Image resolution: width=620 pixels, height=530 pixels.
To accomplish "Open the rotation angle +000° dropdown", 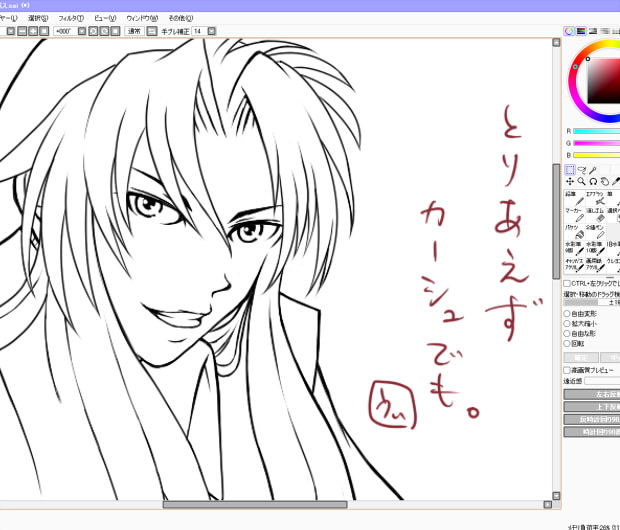I will tap(82, 31).
